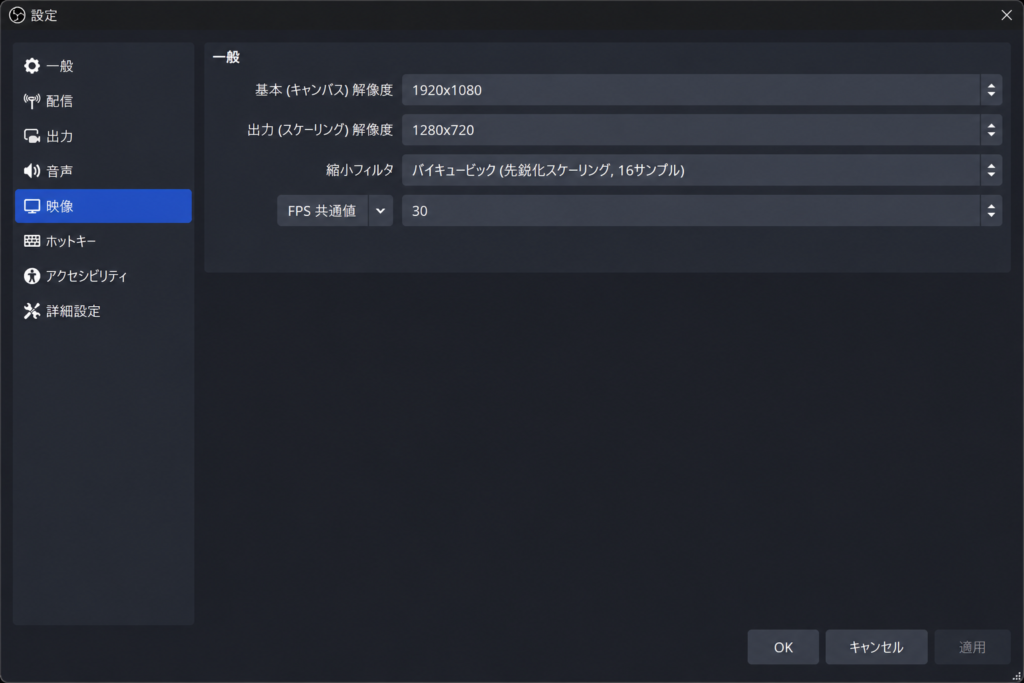The image size is (1024, 683).
Task: Expand the FPS 共通値 type chevron
Action: pos(380,211)
